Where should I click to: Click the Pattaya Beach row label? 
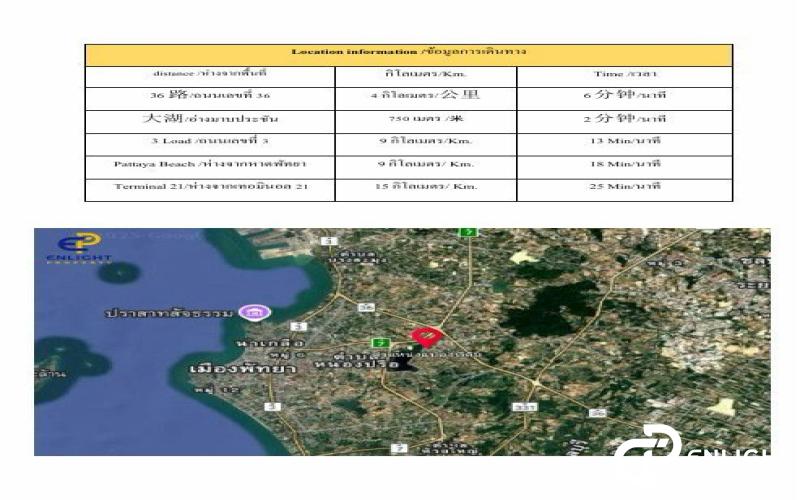tap(210, 163)
